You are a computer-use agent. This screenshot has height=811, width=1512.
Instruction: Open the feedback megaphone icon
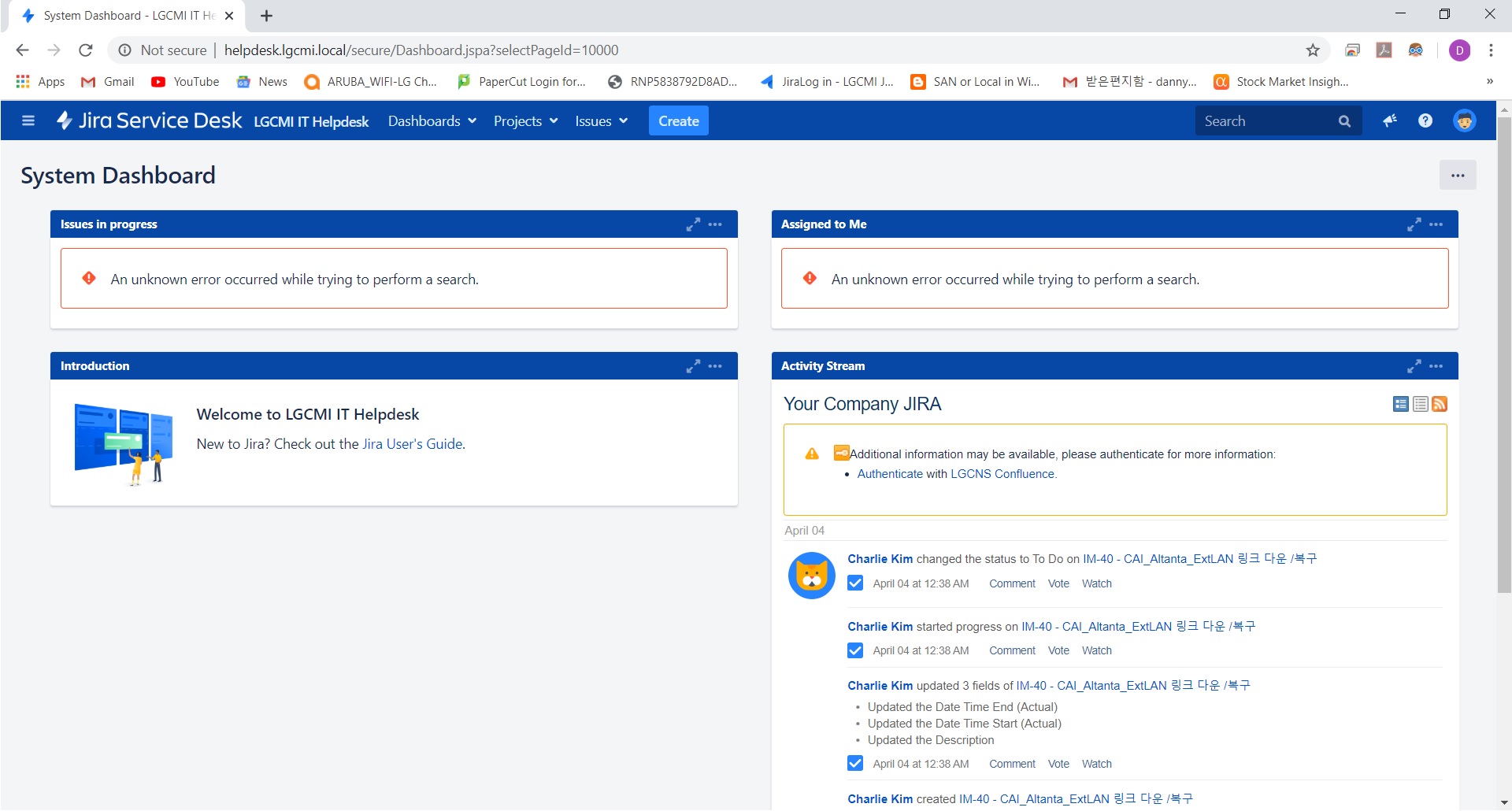click(1390, 120)
